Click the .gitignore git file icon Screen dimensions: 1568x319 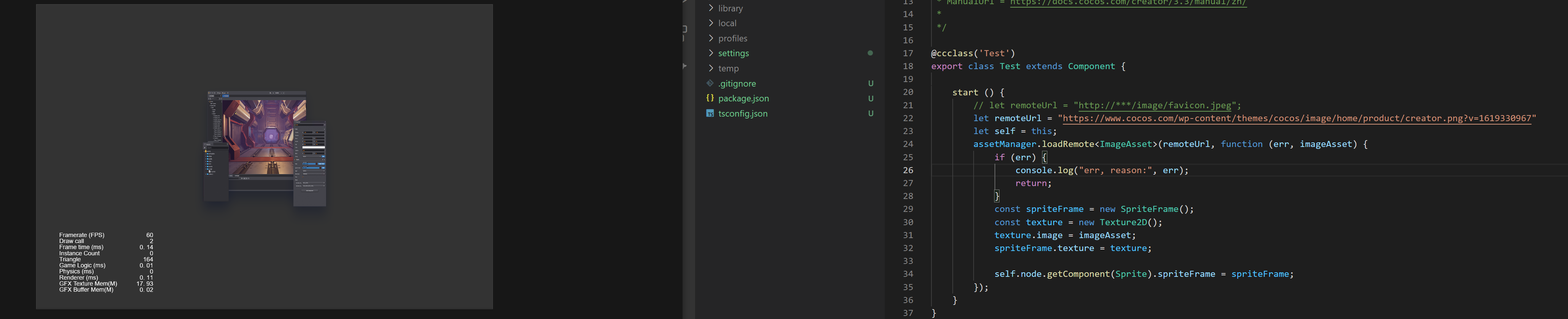(x=710, y=84)
